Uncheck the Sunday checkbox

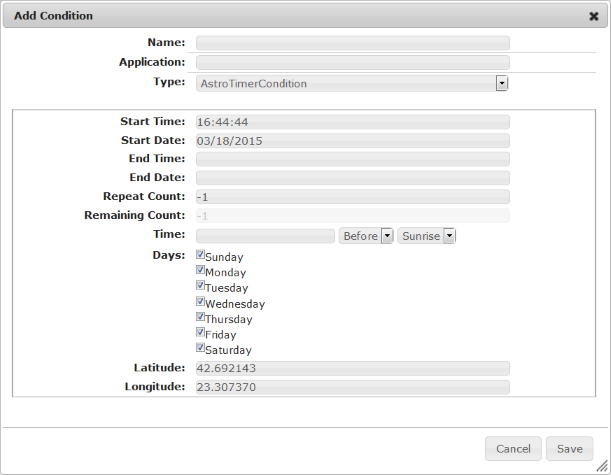[201, 255]
